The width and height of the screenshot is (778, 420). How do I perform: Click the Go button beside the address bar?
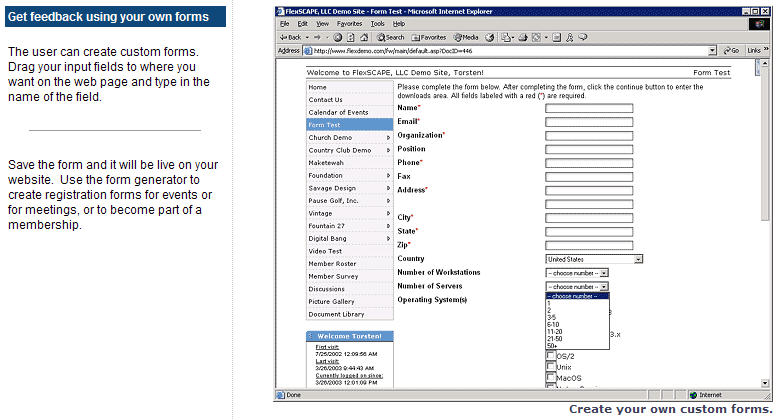click(731, 50)
